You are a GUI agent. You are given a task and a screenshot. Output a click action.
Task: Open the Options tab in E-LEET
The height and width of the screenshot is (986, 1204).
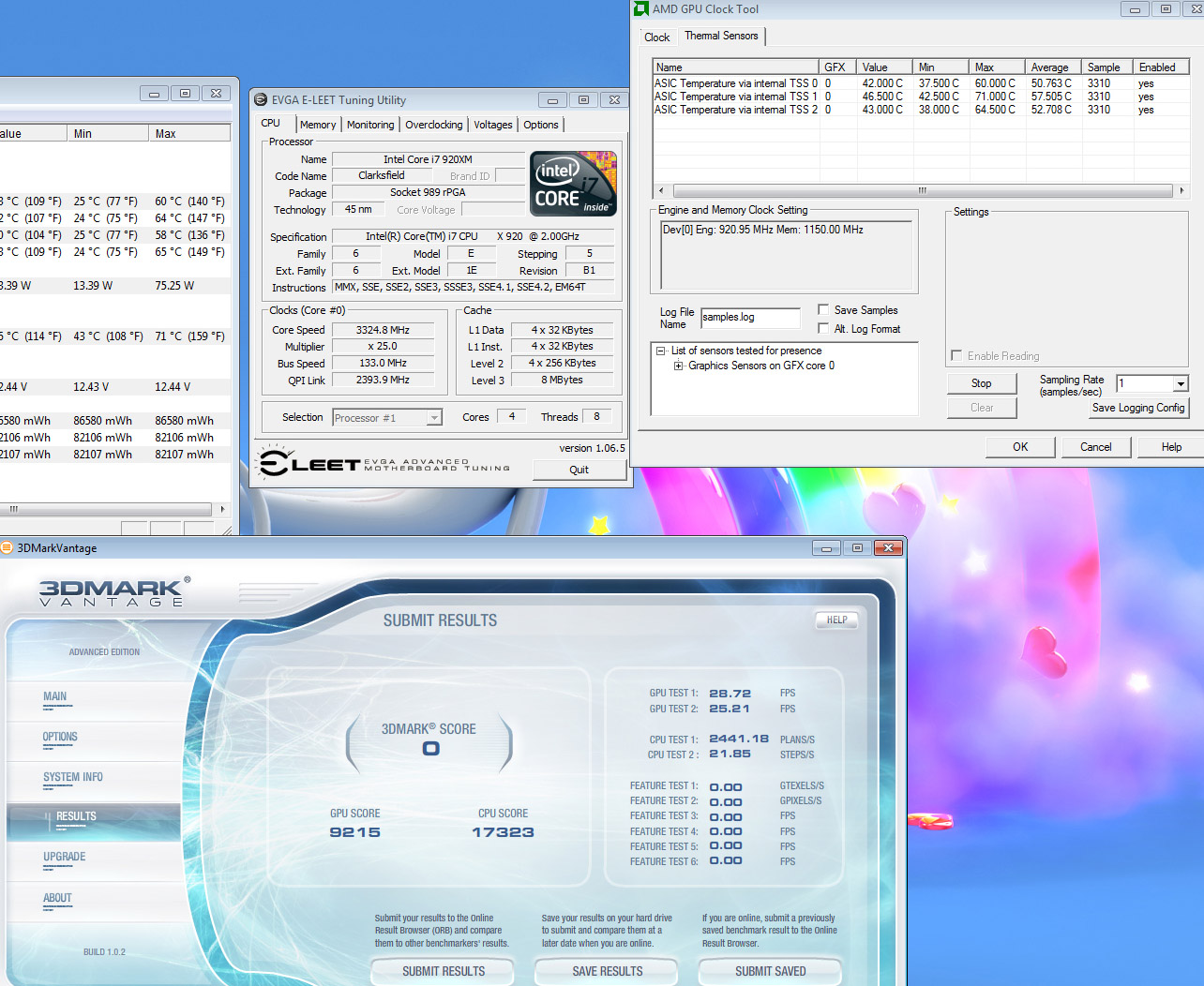[x=541, y=125]
